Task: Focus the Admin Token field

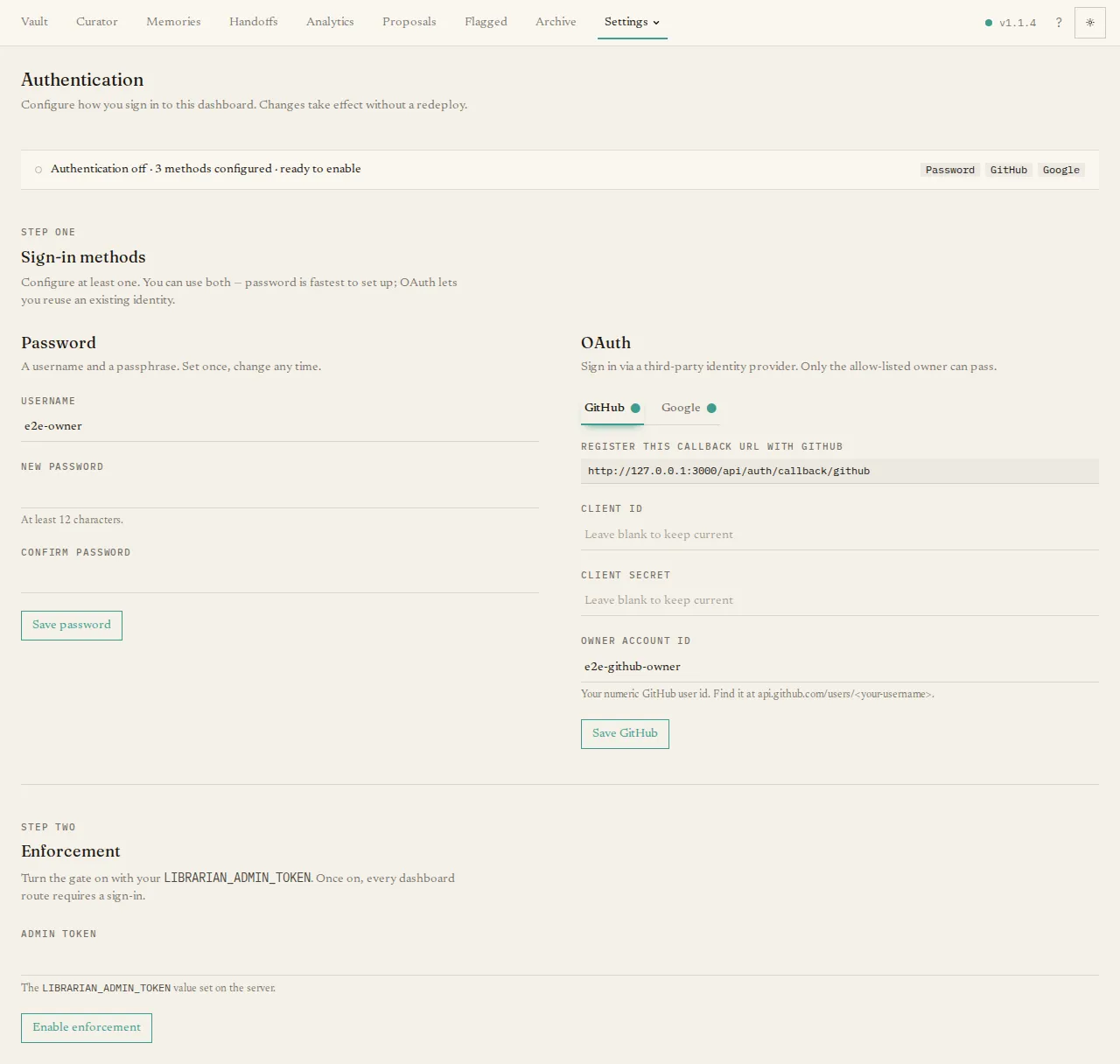Action: click(560, 960)
